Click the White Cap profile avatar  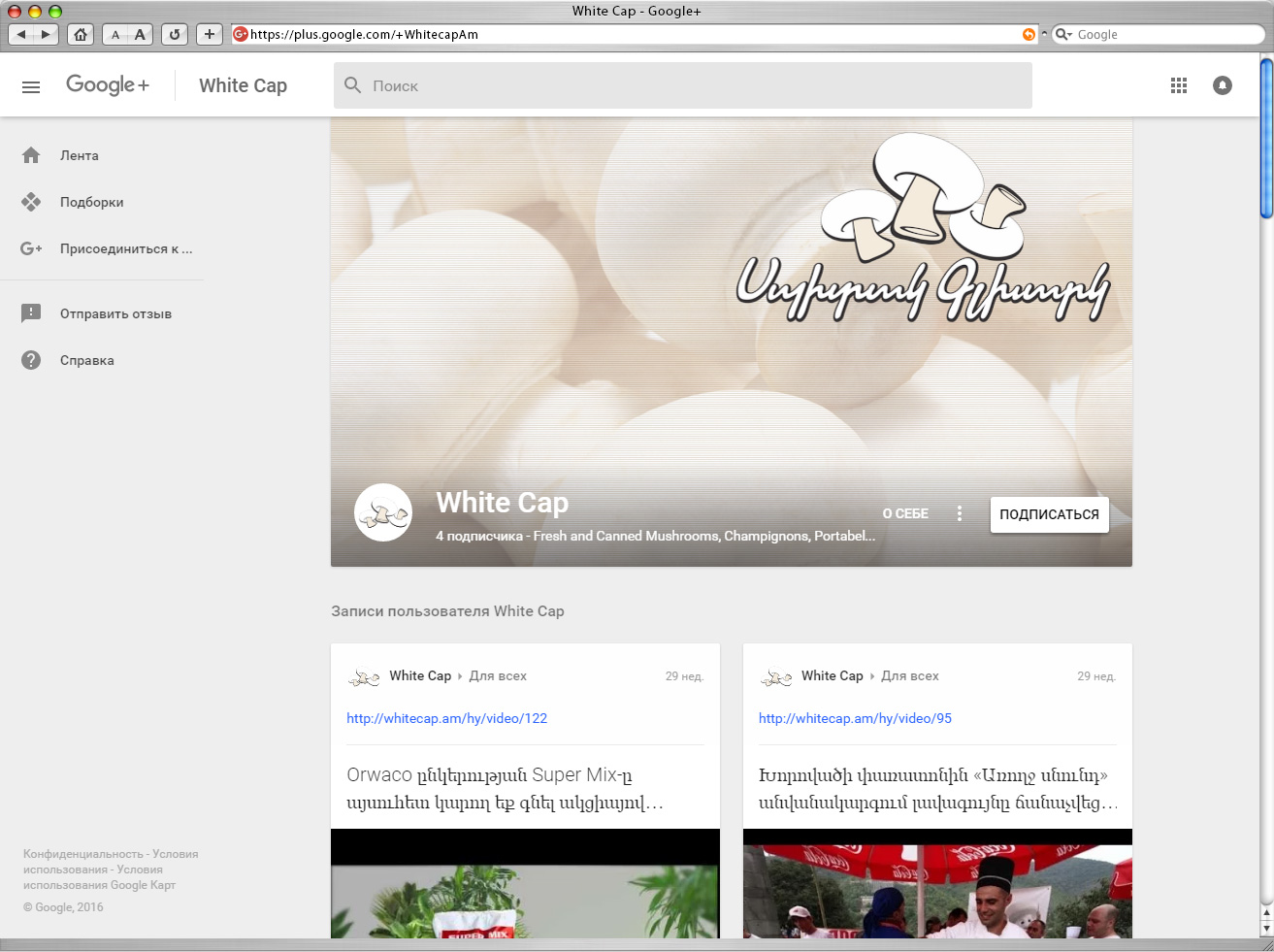click(x=383, y=512)
